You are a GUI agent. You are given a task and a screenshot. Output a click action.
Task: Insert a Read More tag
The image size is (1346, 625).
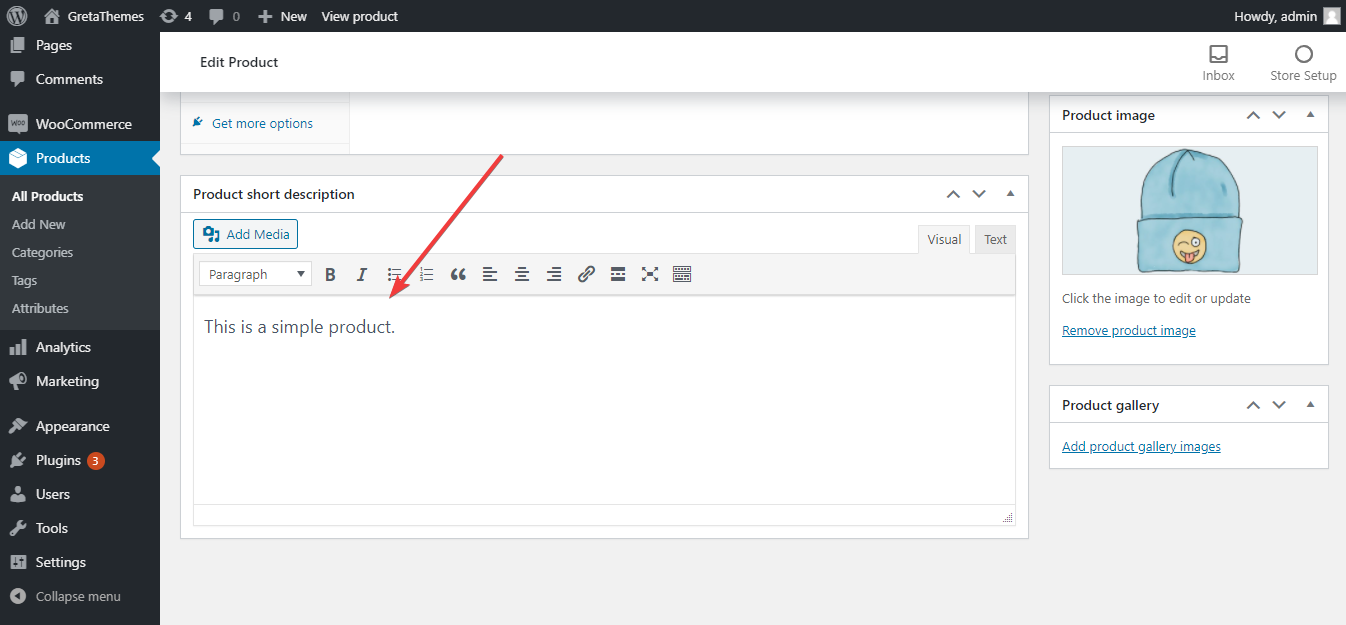click(618, 273)
